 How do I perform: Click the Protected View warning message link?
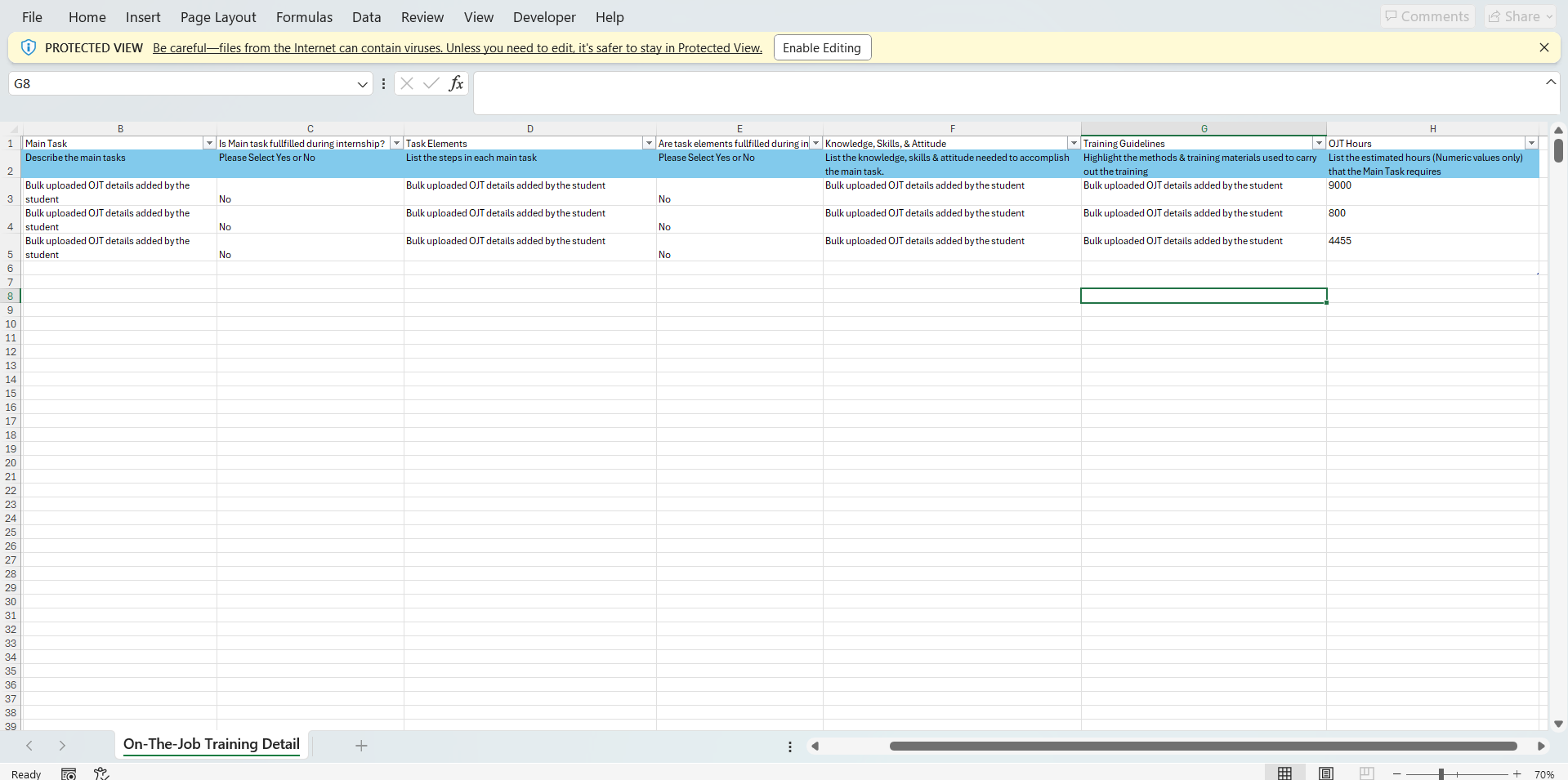(x=457, y=48)
